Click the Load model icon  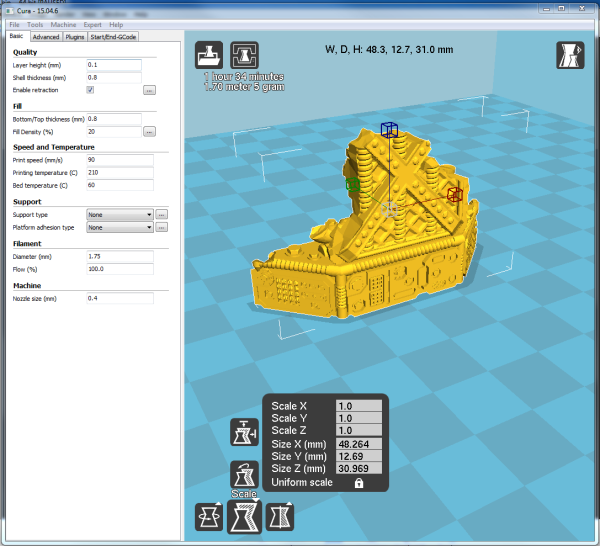click(209, 54)
